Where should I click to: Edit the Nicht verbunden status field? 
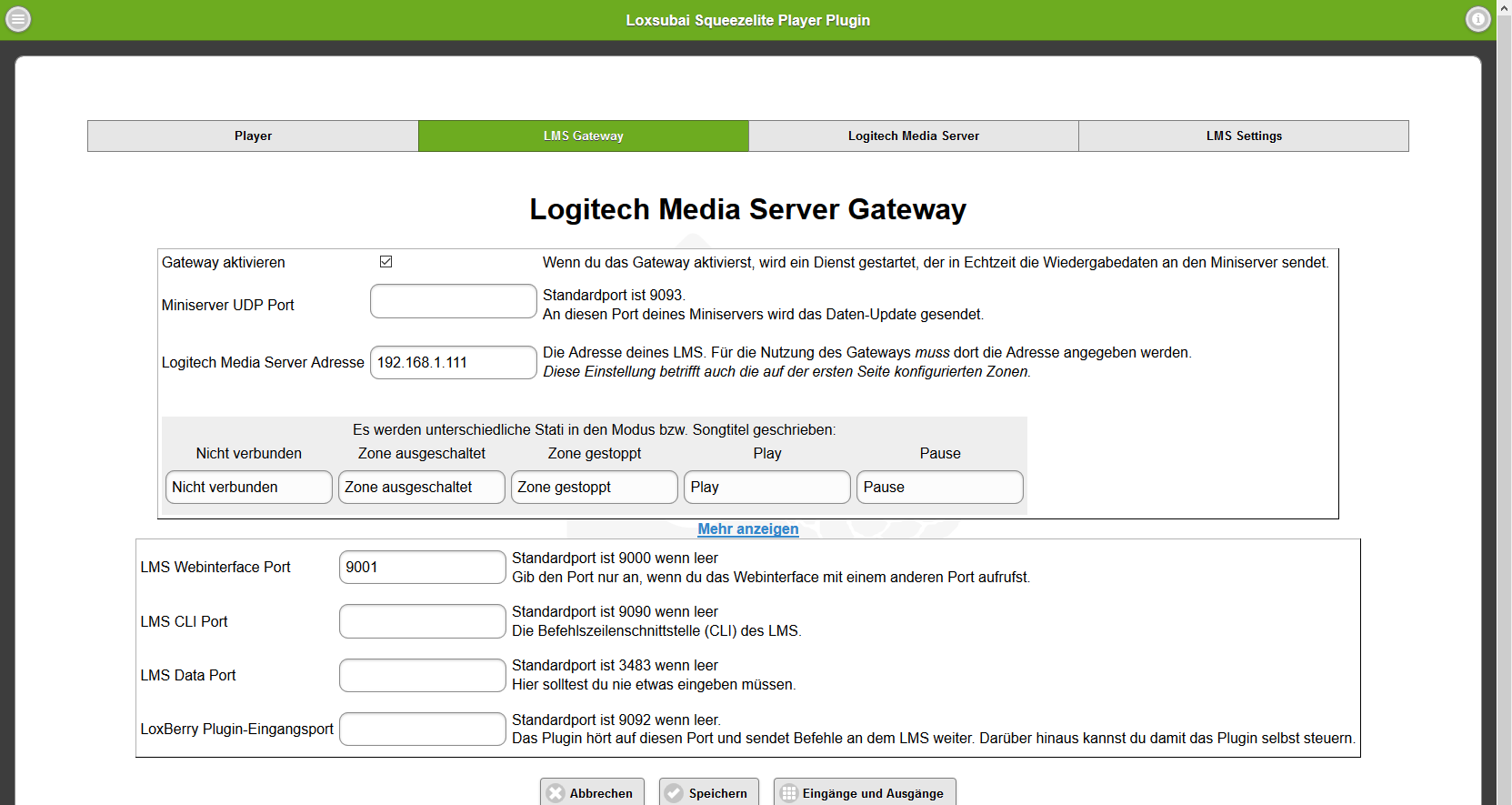[x=249, y=487]
